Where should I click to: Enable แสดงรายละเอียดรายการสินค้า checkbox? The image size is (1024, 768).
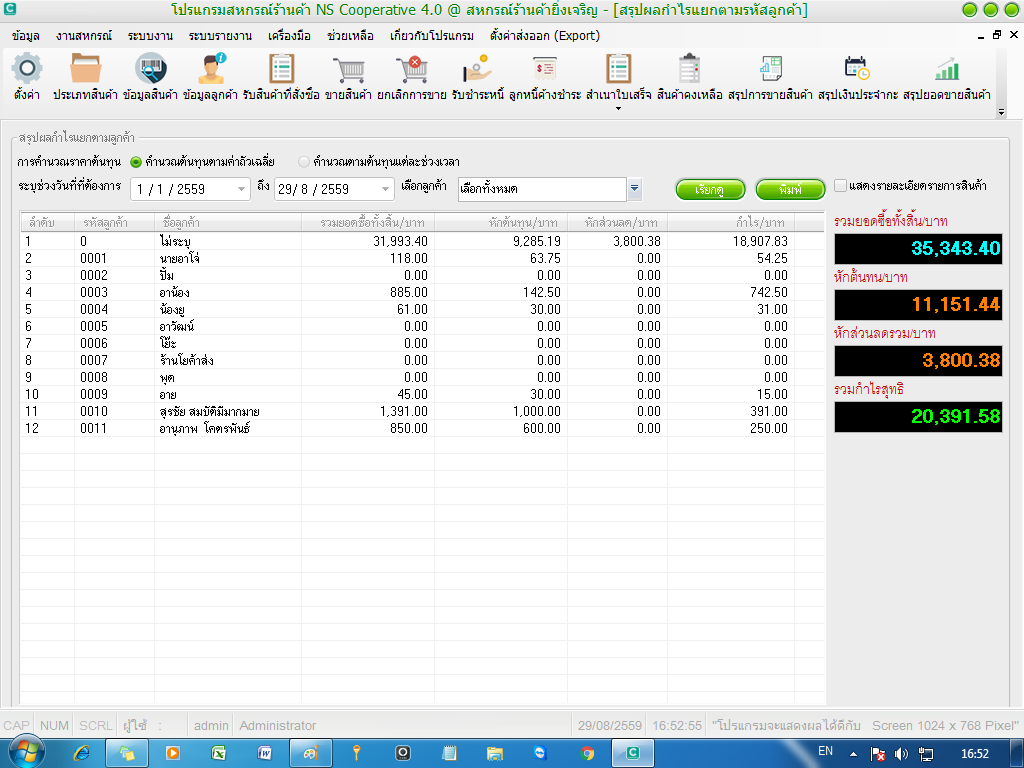[840, 185]
